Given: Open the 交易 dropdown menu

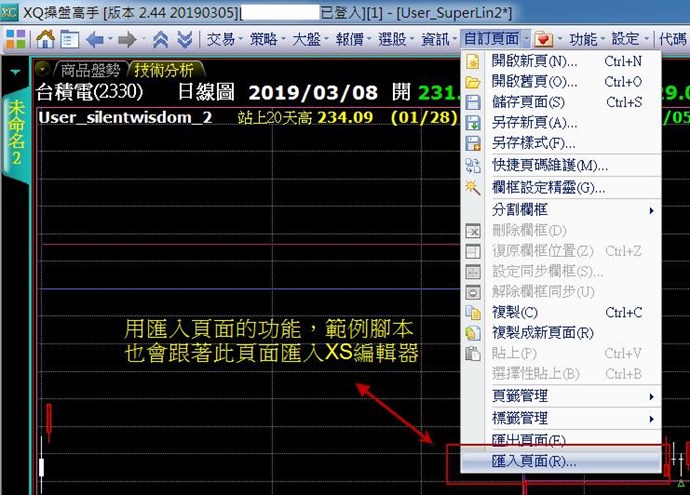Looking at the screenshot, I should pos(222,40).
